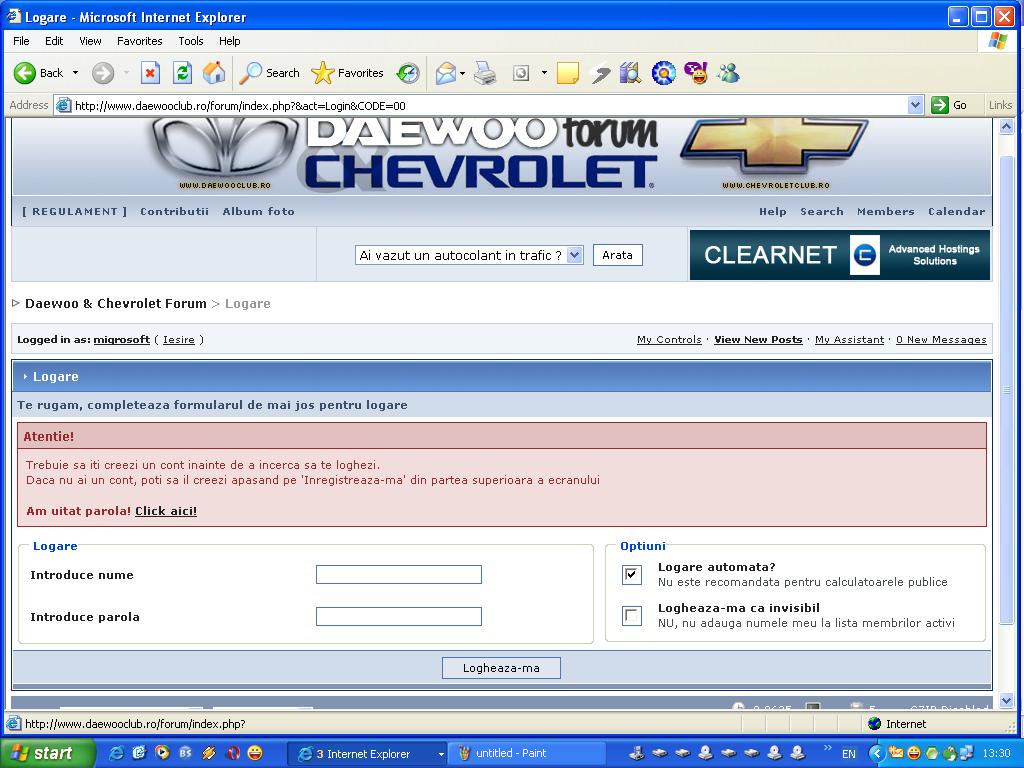Refresh the page with the Refresh icon
The image size is (1024, 768).
point(182,73)
